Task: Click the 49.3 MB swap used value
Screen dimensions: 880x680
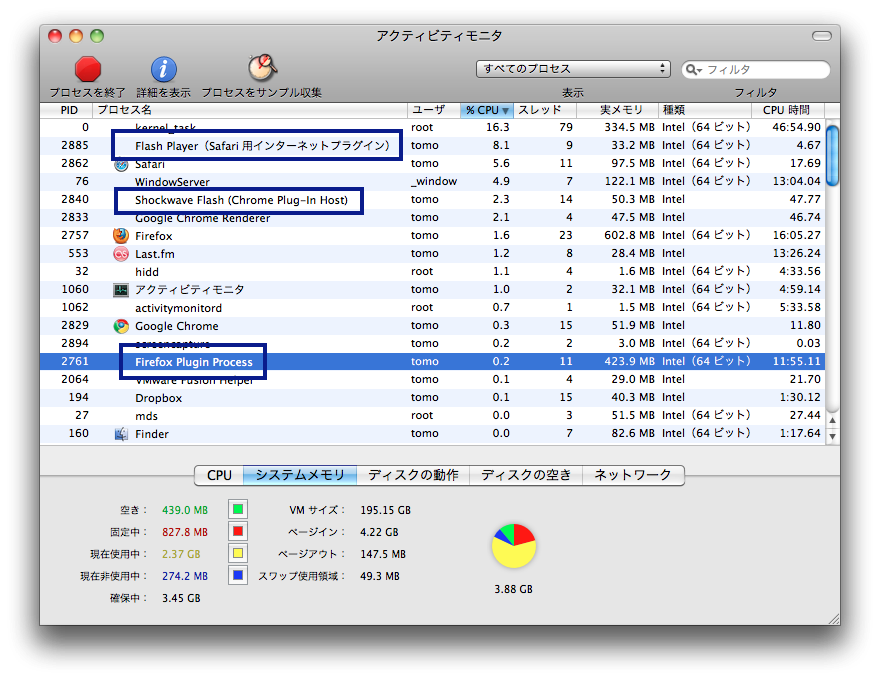Action: click(380, 576)
